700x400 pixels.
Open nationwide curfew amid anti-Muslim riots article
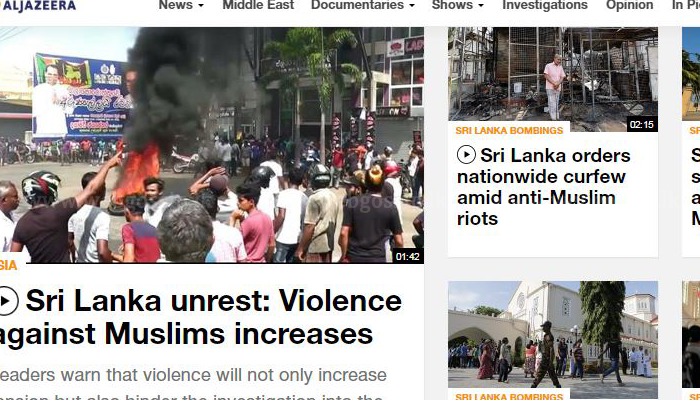(544, 187)
